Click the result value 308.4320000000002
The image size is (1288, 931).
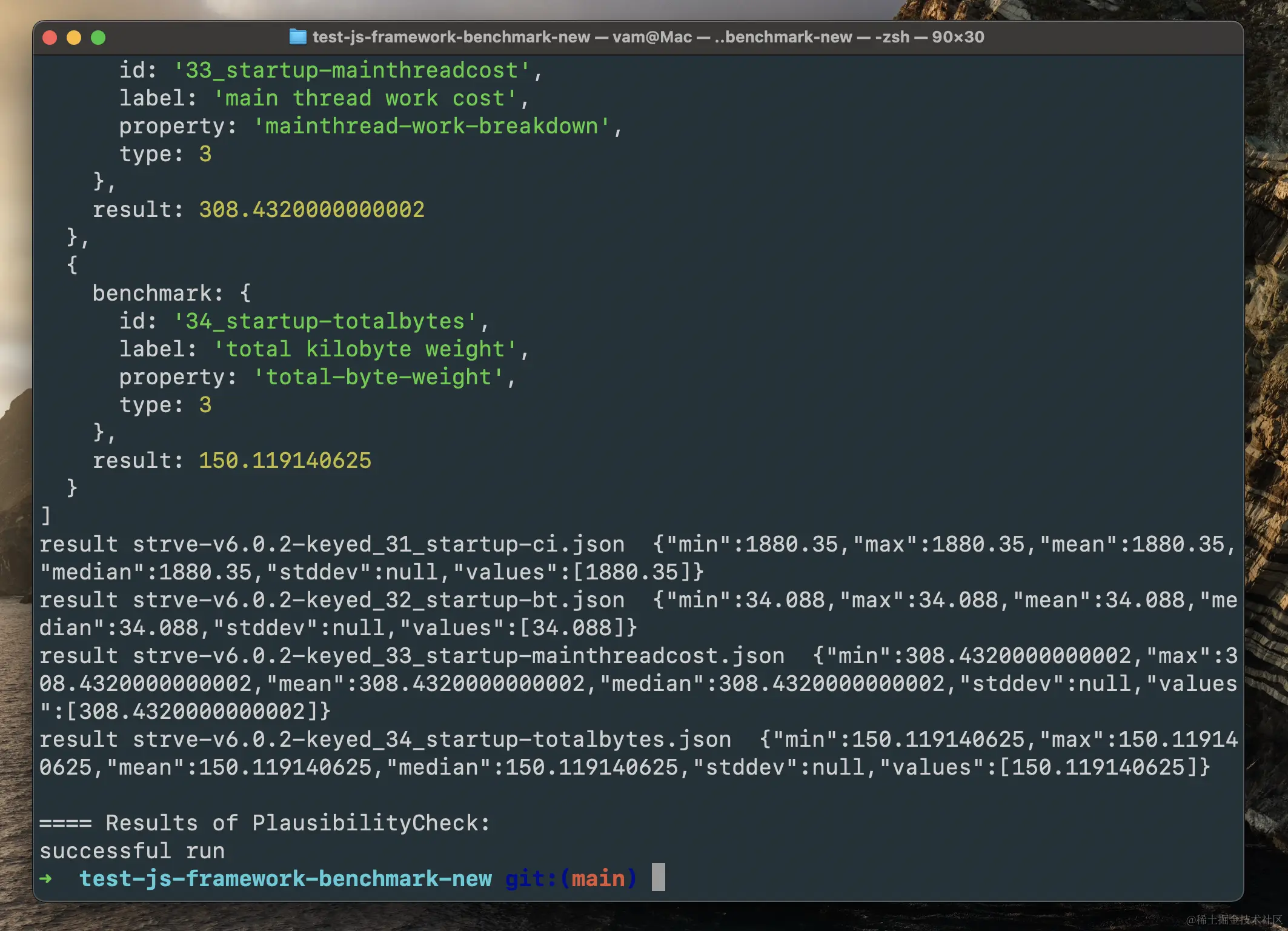(311, 210)
